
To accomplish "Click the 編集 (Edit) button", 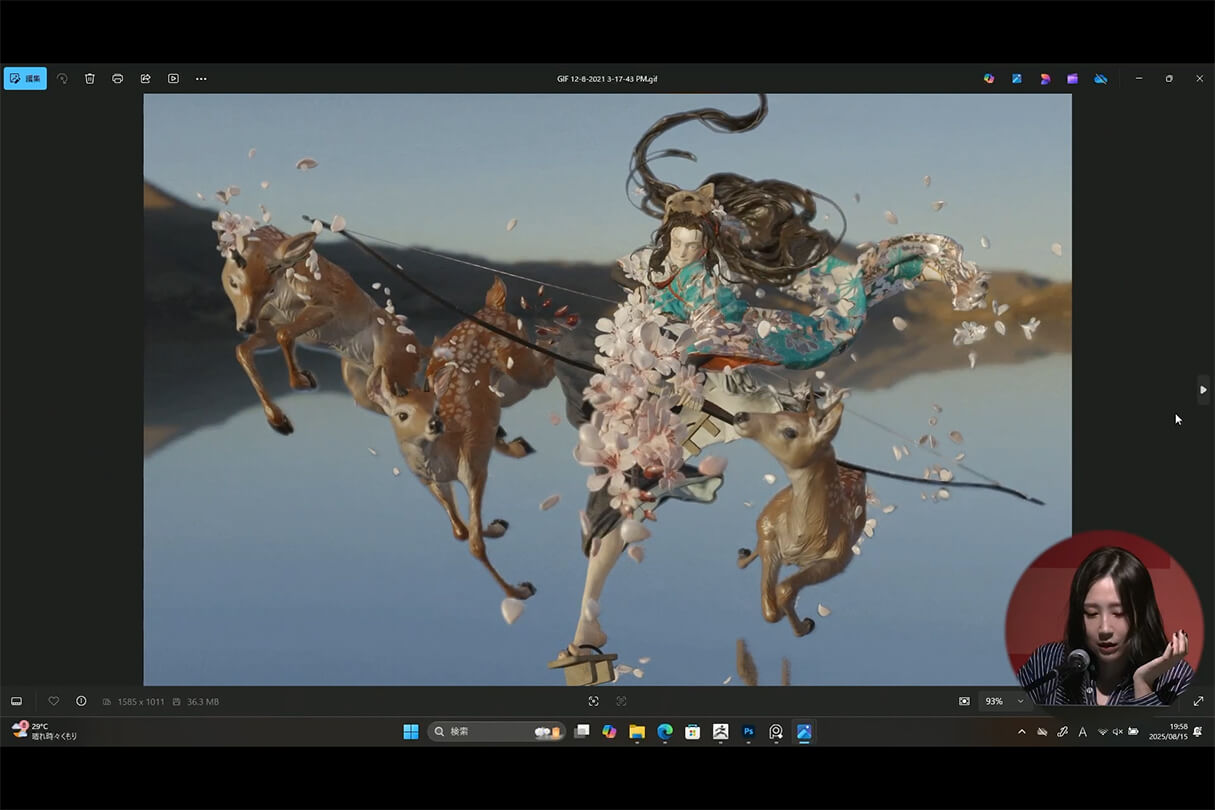I will click(25, 78).
